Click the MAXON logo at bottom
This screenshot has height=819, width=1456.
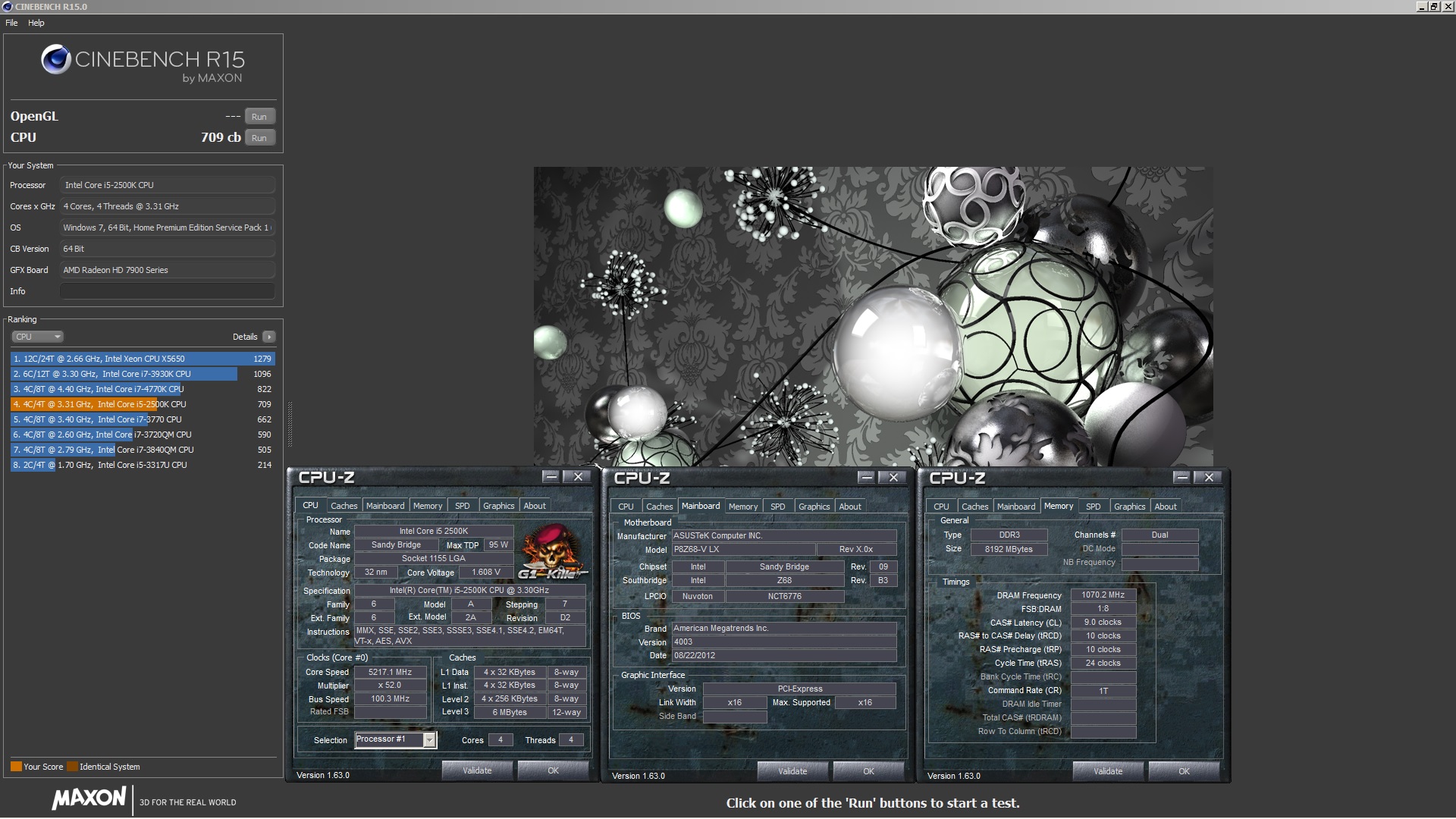click(x=89, y=798)
